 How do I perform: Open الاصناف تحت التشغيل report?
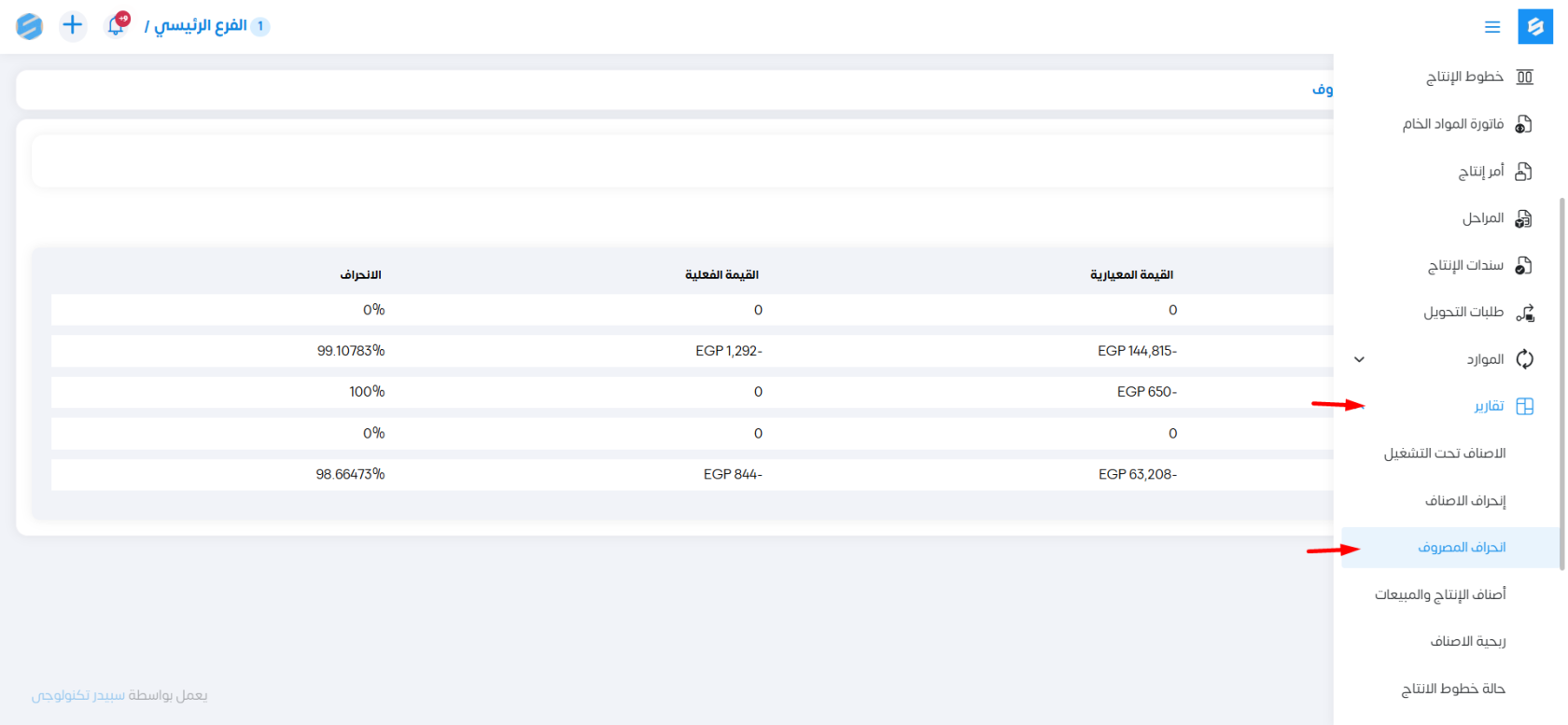coord(1445,453)
